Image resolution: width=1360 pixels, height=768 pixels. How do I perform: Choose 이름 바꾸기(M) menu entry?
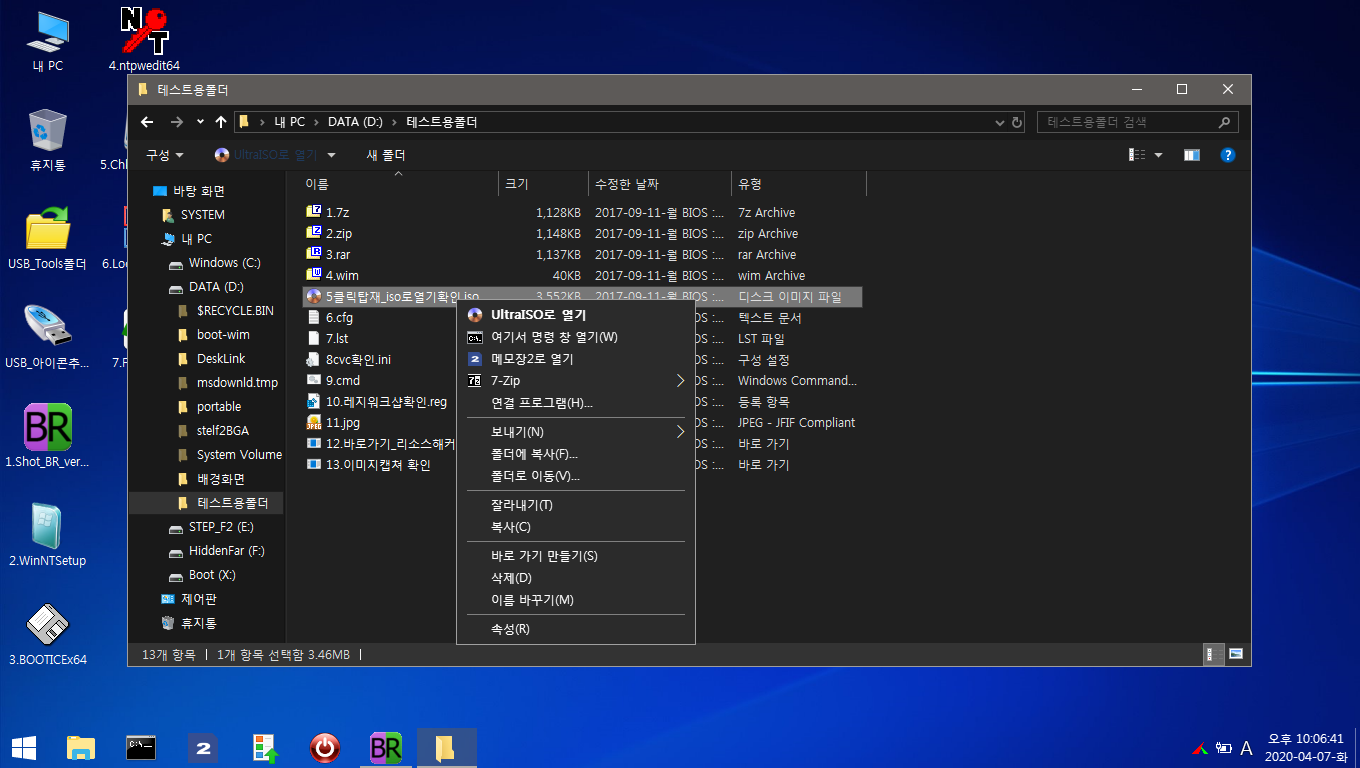coord(575,600)
